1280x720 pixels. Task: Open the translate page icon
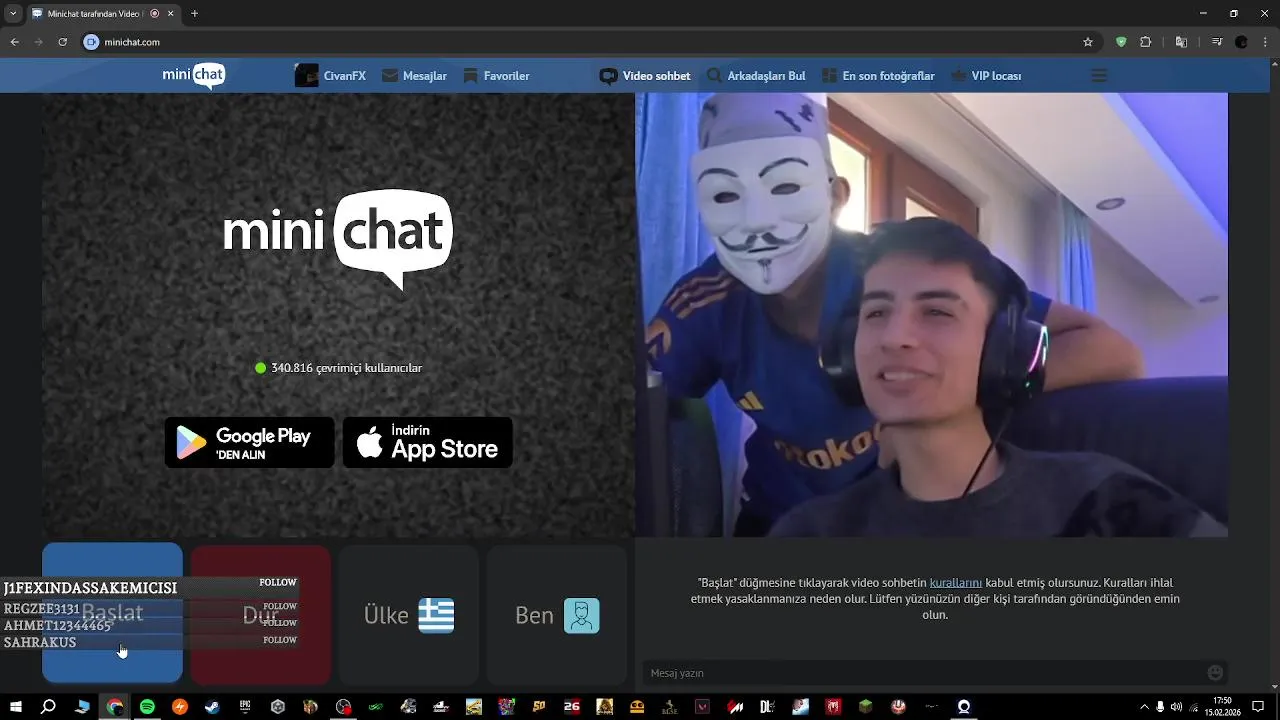coord(1181,42)
